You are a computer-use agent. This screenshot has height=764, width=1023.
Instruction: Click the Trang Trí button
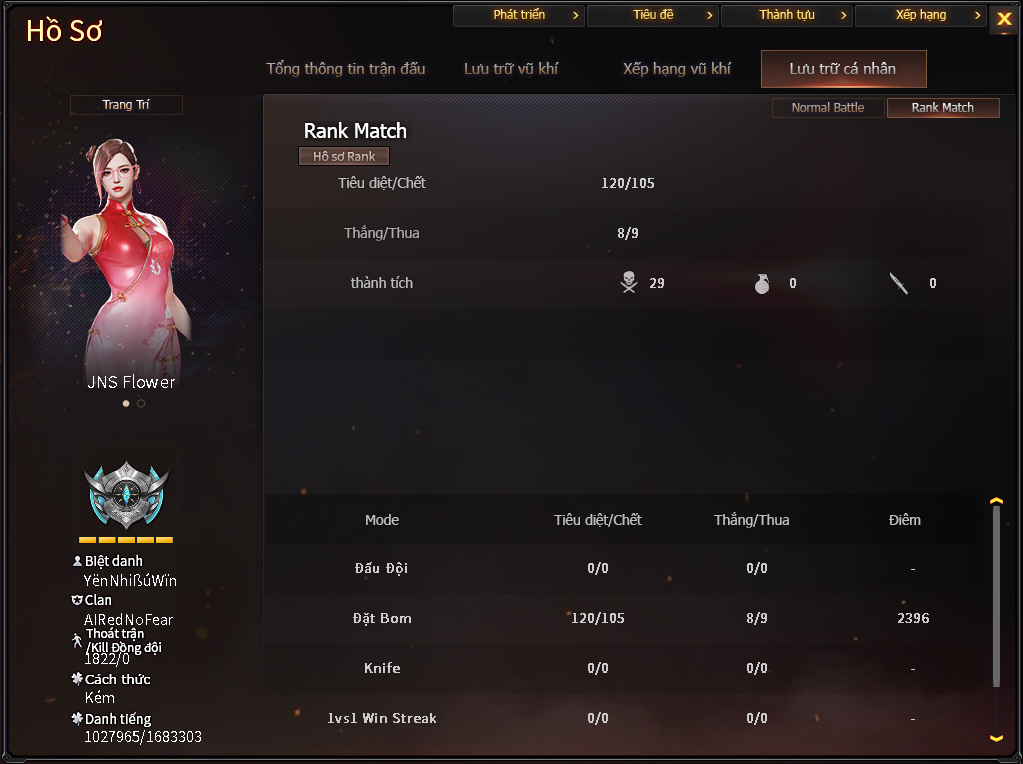pyautogui.click(x=126, y=105)
